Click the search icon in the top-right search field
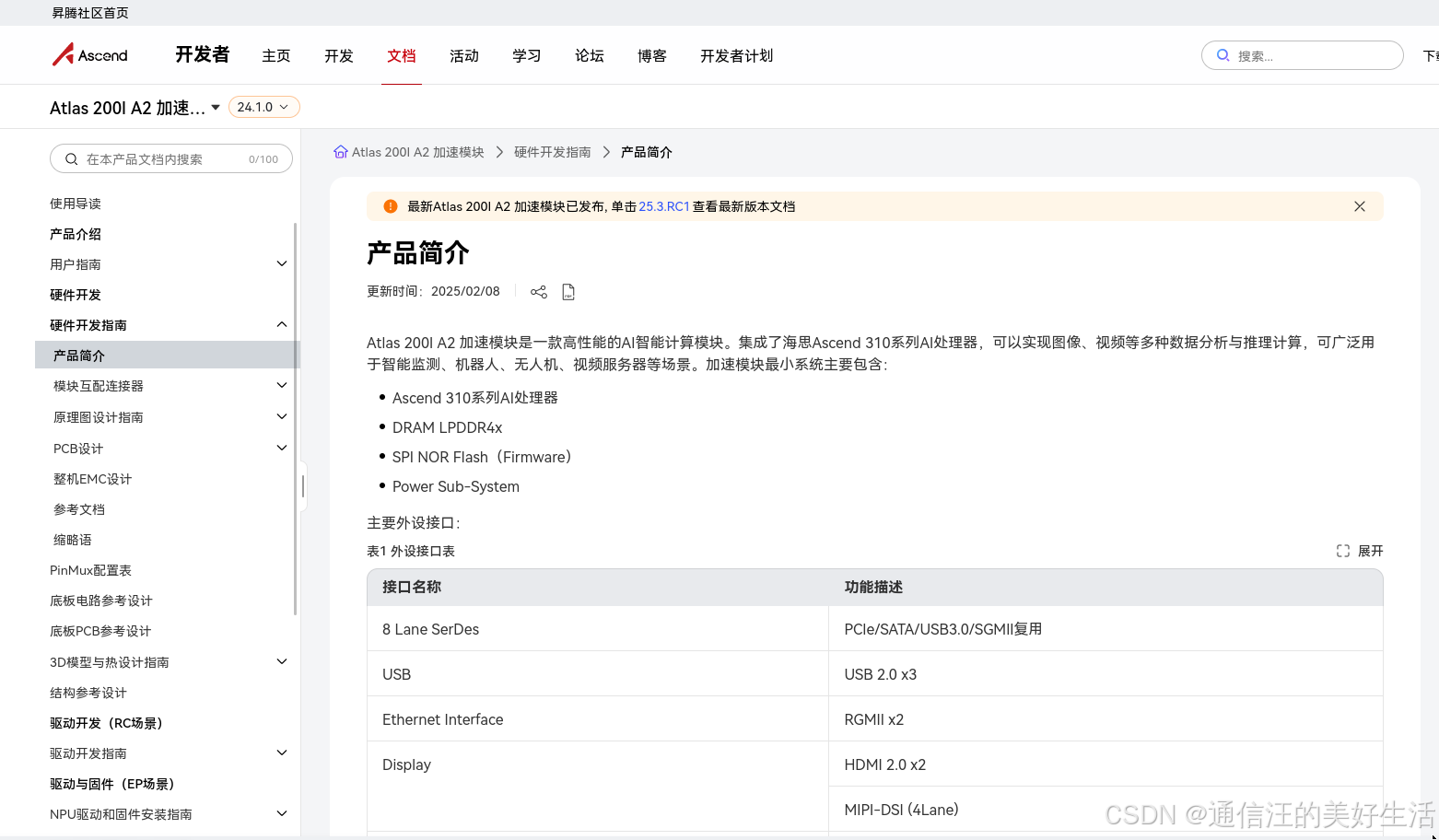The height and width of the screenshot is (840, 1439). tap(1223, 55)
